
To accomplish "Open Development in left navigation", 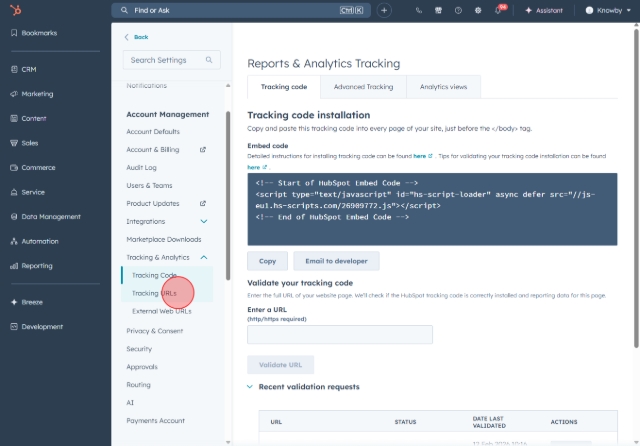I will pyautogui.click(x=37, y=326).
